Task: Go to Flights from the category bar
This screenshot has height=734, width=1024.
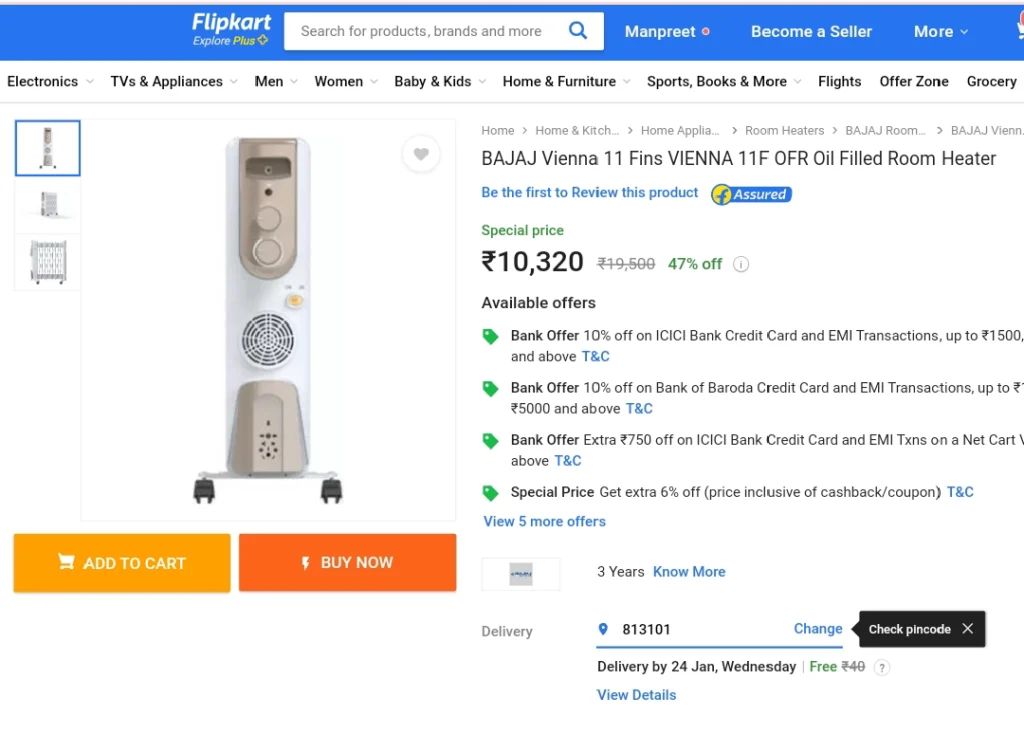Action: [x=839, y=82]
